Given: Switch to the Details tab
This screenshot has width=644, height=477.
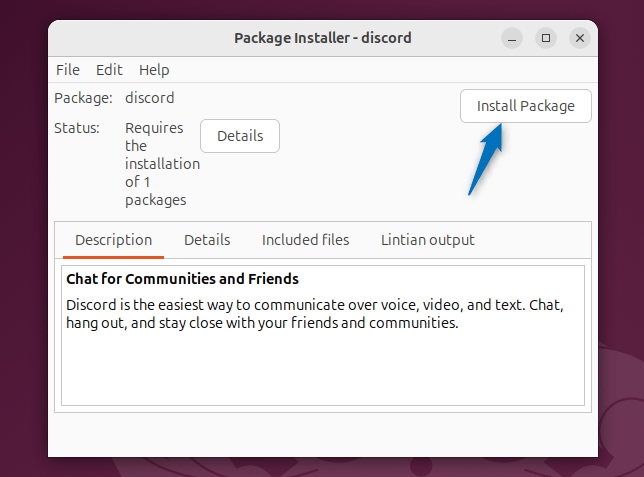Looking at the screenshot, I should point(207,240).
